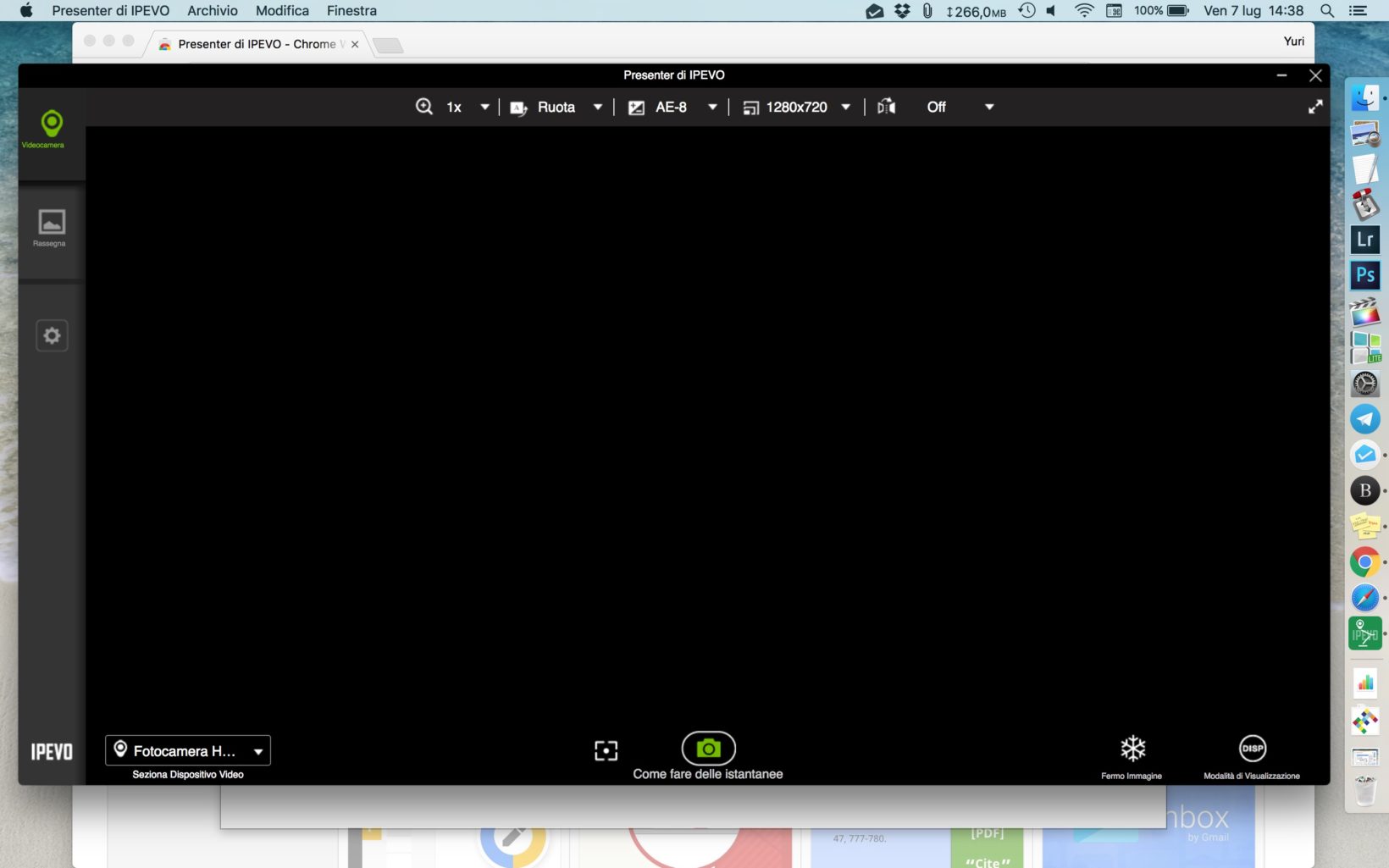1389x868 pixels.
Task: Open the Apple menu
Action: click(x=26, y=11)
